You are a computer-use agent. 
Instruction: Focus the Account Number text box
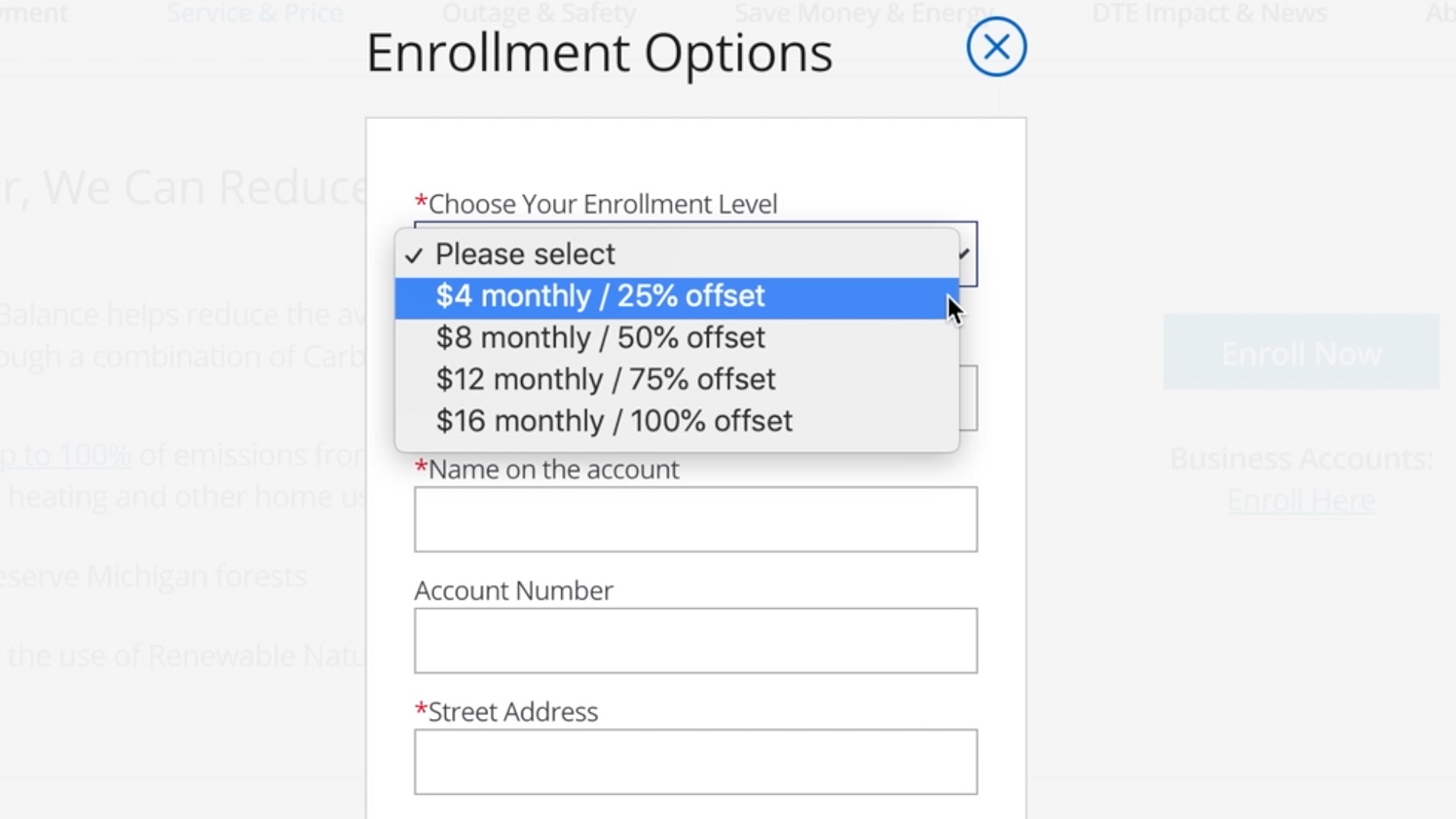(695, 641)
